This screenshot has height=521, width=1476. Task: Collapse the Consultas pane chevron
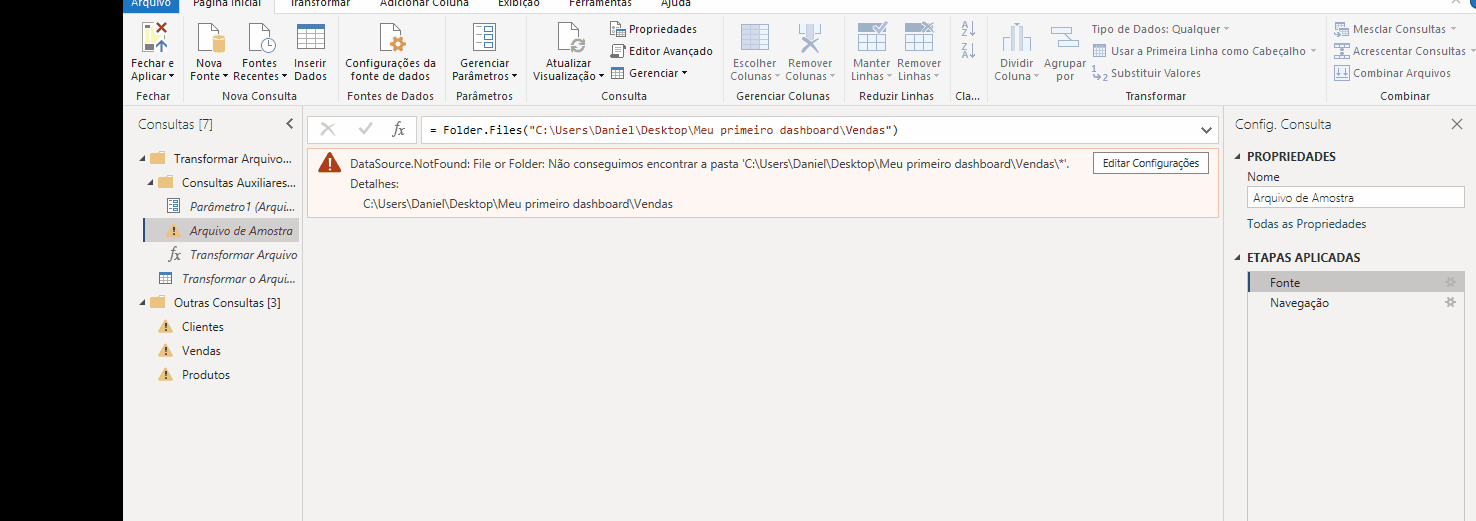(x=290, y=125)
